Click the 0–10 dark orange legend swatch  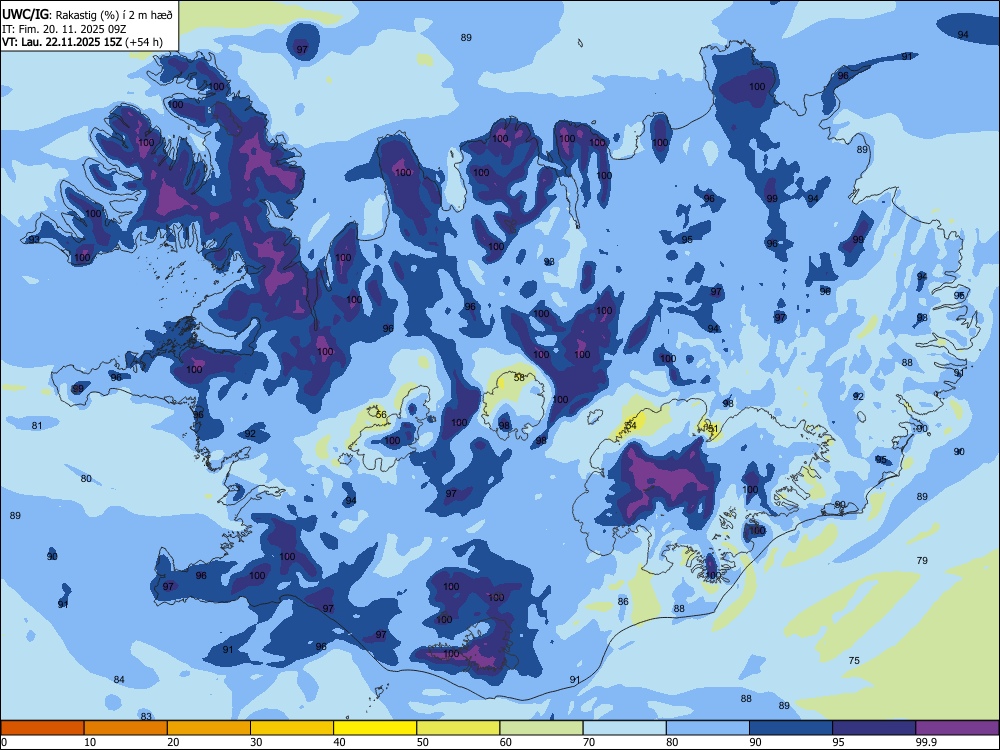point(42,728)
